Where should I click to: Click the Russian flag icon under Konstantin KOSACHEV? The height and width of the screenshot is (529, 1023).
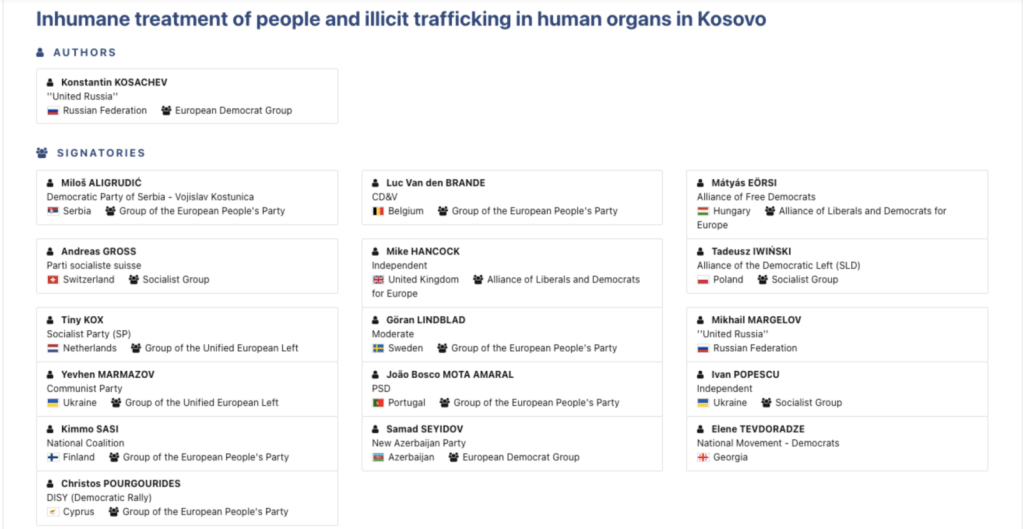(x=53, y=111)
